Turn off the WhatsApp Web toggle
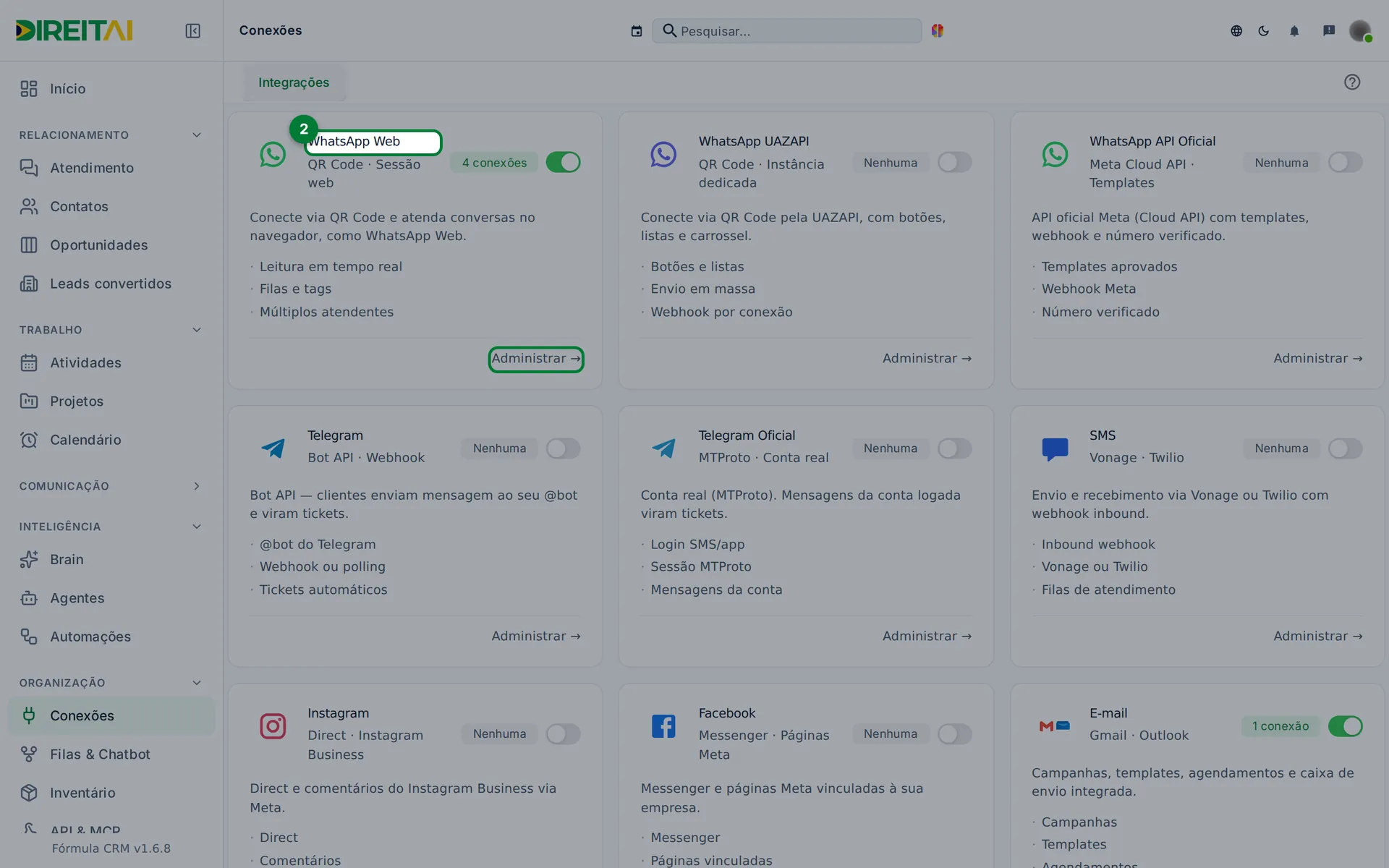The height and width of the screenshot is (868, 1389). (x=563, y=162)
